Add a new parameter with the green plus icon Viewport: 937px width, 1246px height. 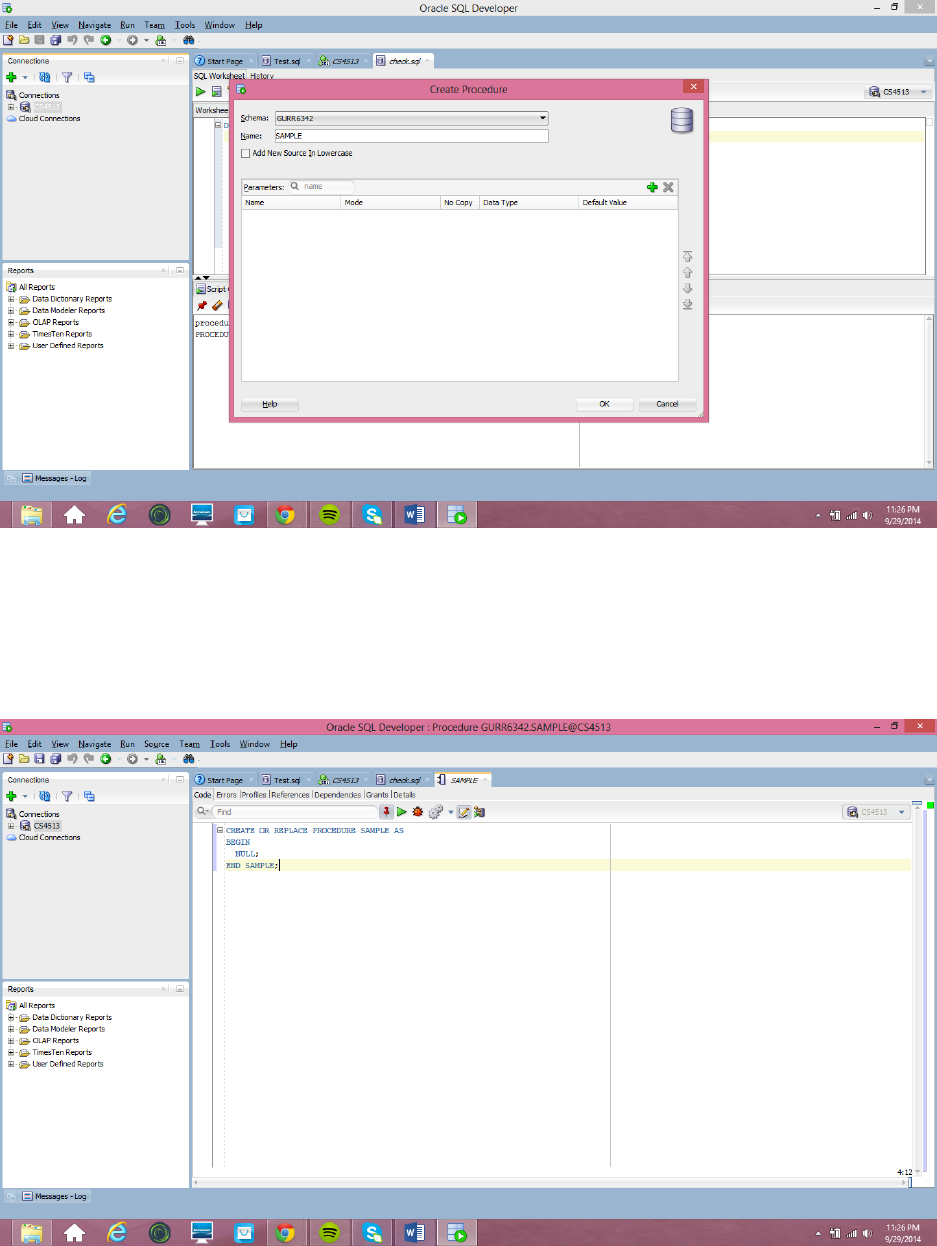pyautogui.click(x=652, y=187)
